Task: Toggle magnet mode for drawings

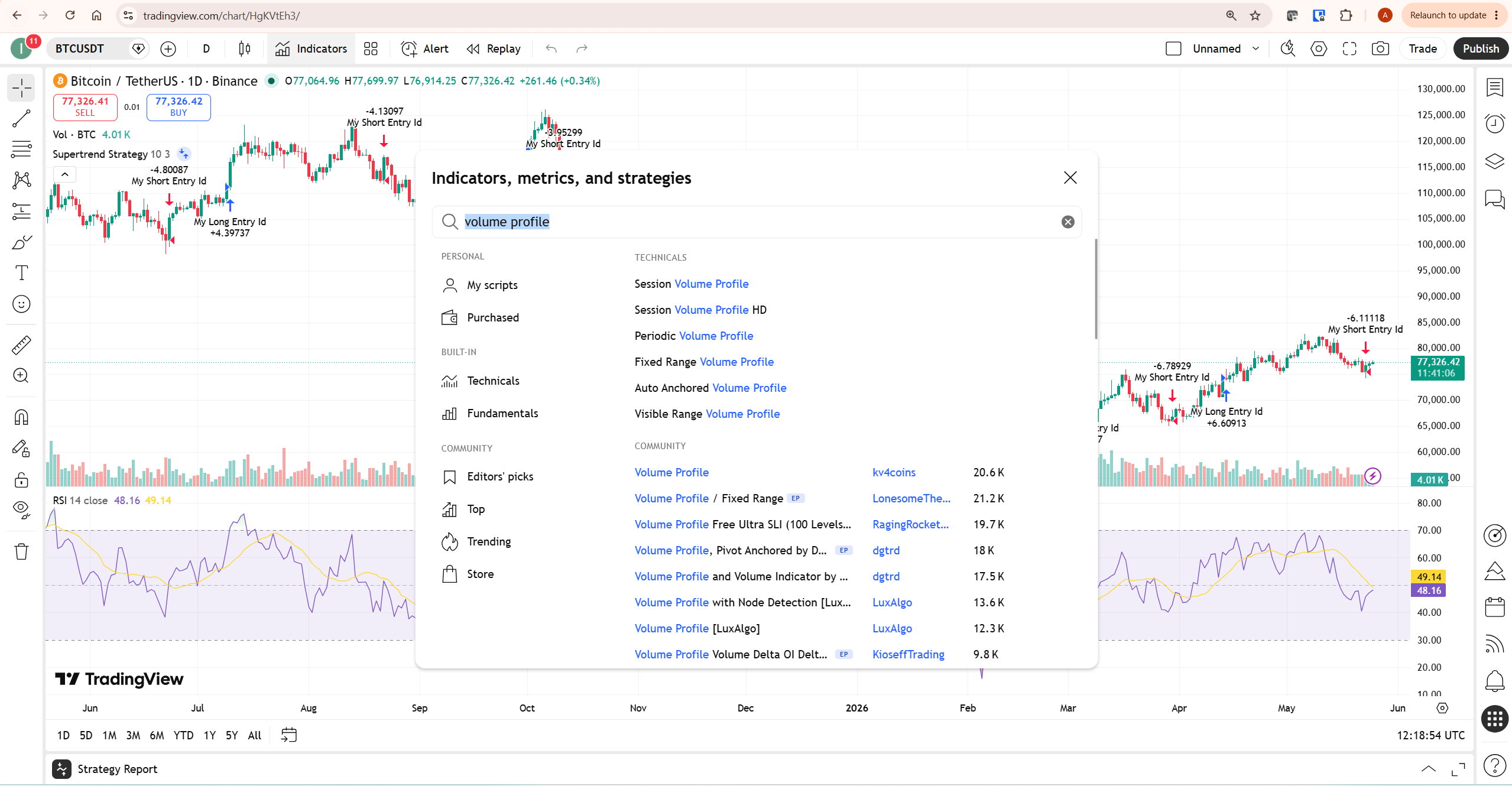Action: click(21, 417)
